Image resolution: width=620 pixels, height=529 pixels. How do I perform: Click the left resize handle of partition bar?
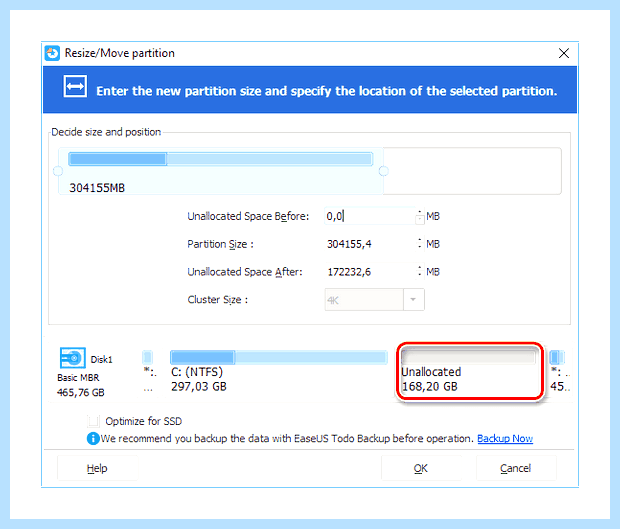point(58,171)
